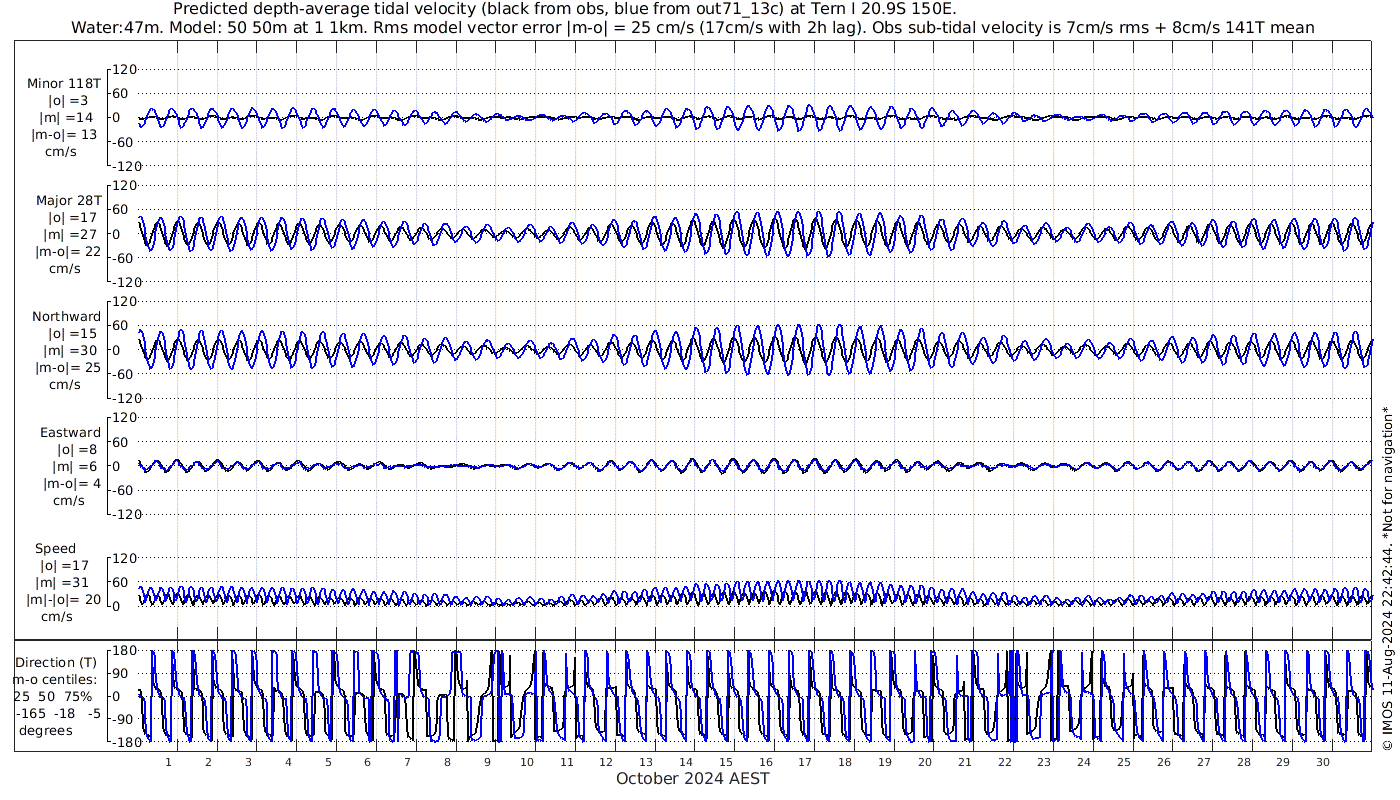Screen dimensions: 1400x800
Task: Click '|m|-|o|= 20' in the Speed panel
Action: click(x=64, y=600)
